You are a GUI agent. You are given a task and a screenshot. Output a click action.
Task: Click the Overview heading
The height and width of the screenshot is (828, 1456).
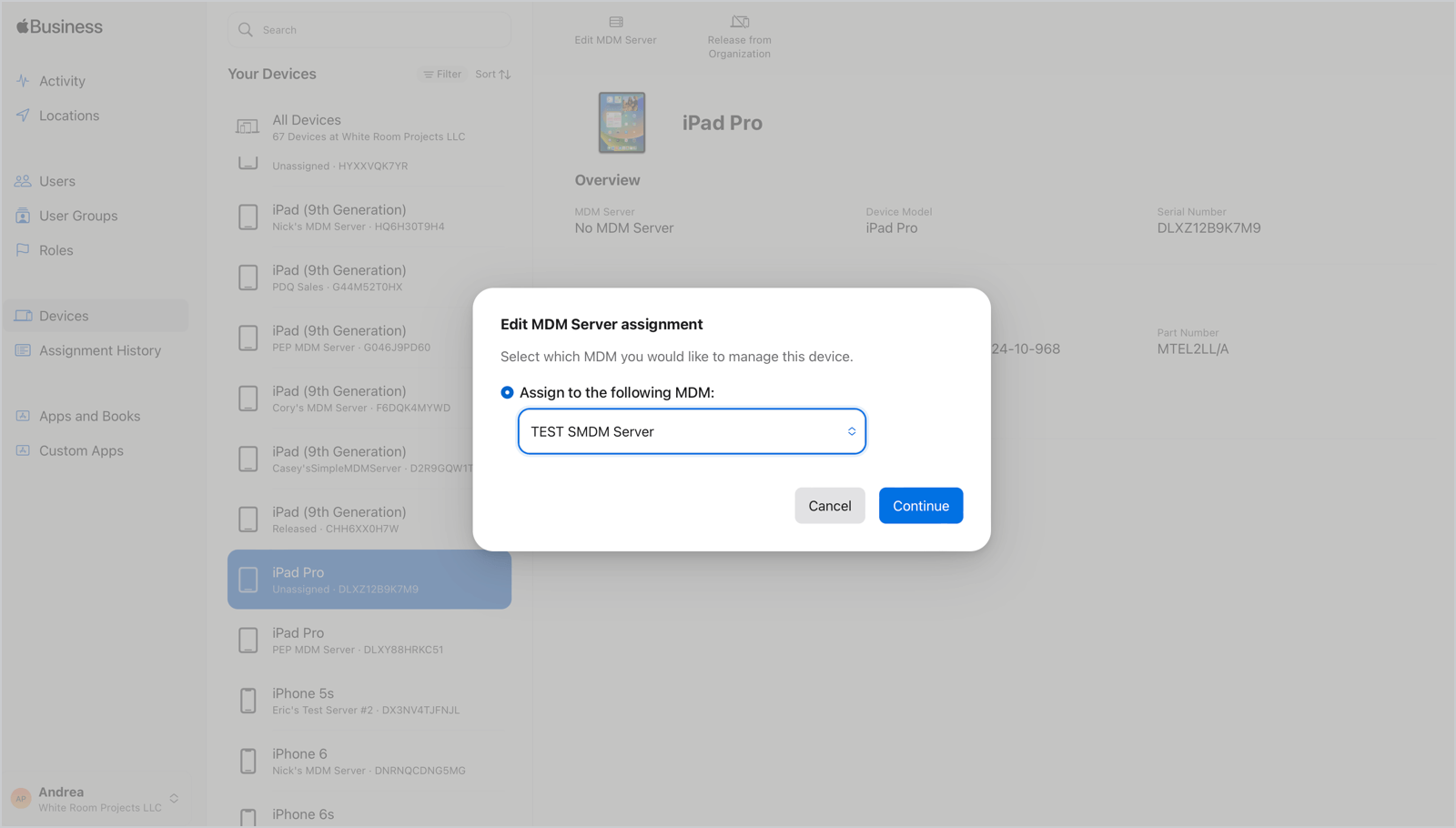coord(607,180)
